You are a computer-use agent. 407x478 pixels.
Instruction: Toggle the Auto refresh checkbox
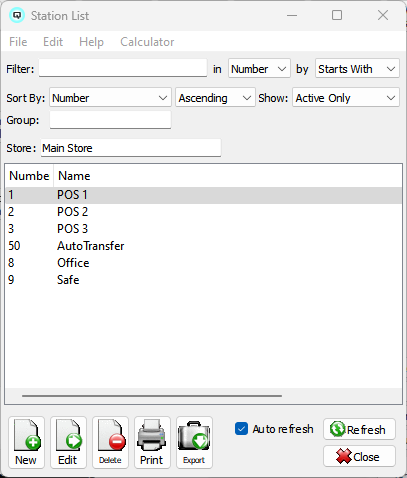(241, 429)
